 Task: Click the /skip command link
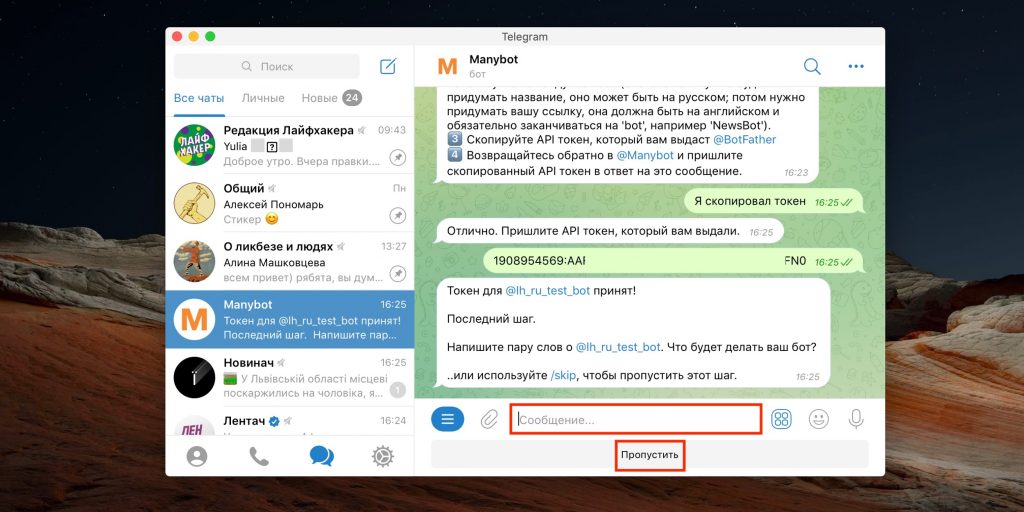564,376
